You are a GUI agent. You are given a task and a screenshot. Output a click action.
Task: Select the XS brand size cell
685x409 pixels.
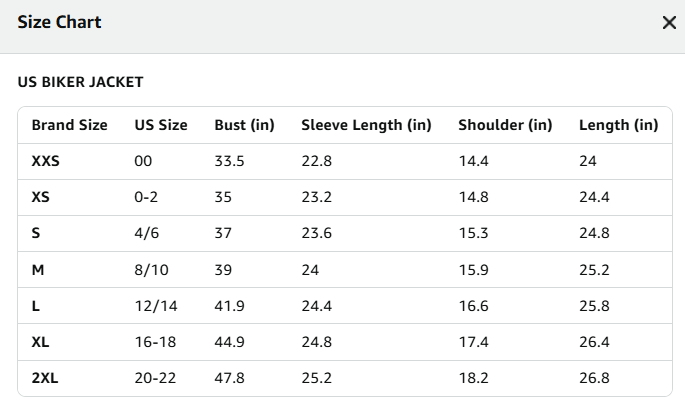[x=41, y=197]
